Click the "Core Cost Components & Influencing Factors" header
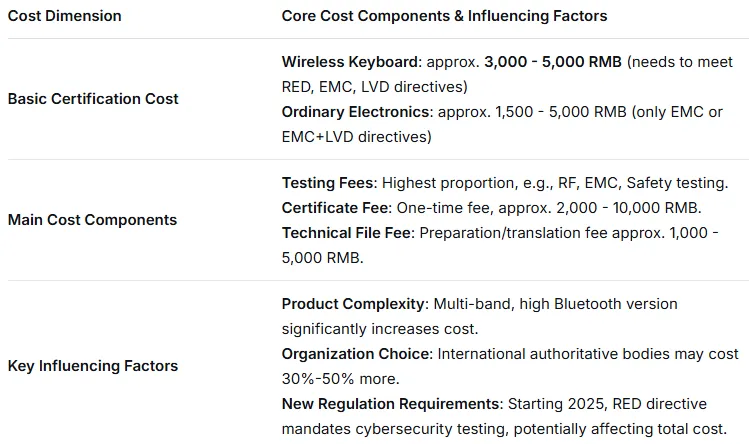Screen dimensions: 749x444 (x=444, y=16)
